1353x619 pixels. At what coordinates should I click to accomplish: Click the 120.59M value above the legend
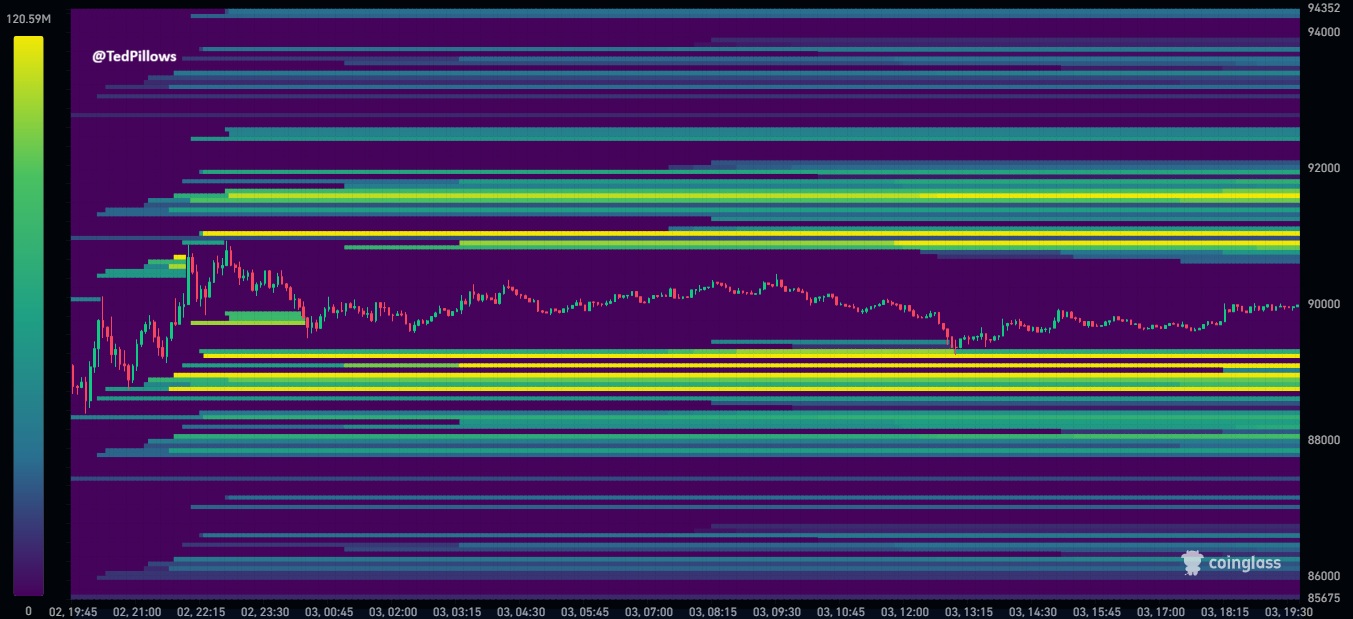click(27, 17)
